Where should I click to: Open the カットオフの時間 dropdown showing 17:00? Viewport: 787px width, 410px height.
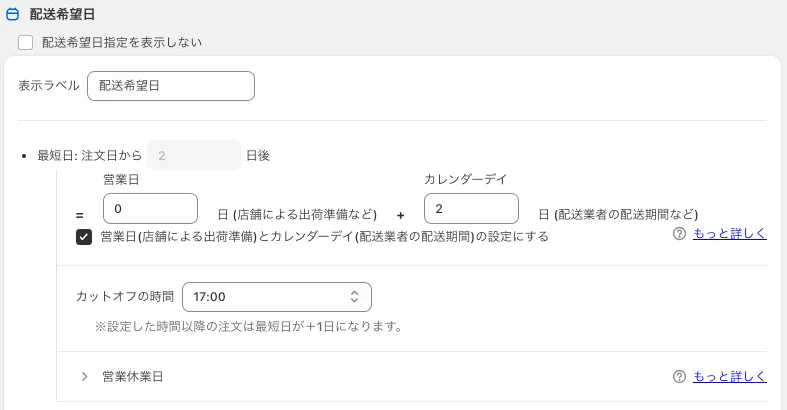(x=276, y=297)
